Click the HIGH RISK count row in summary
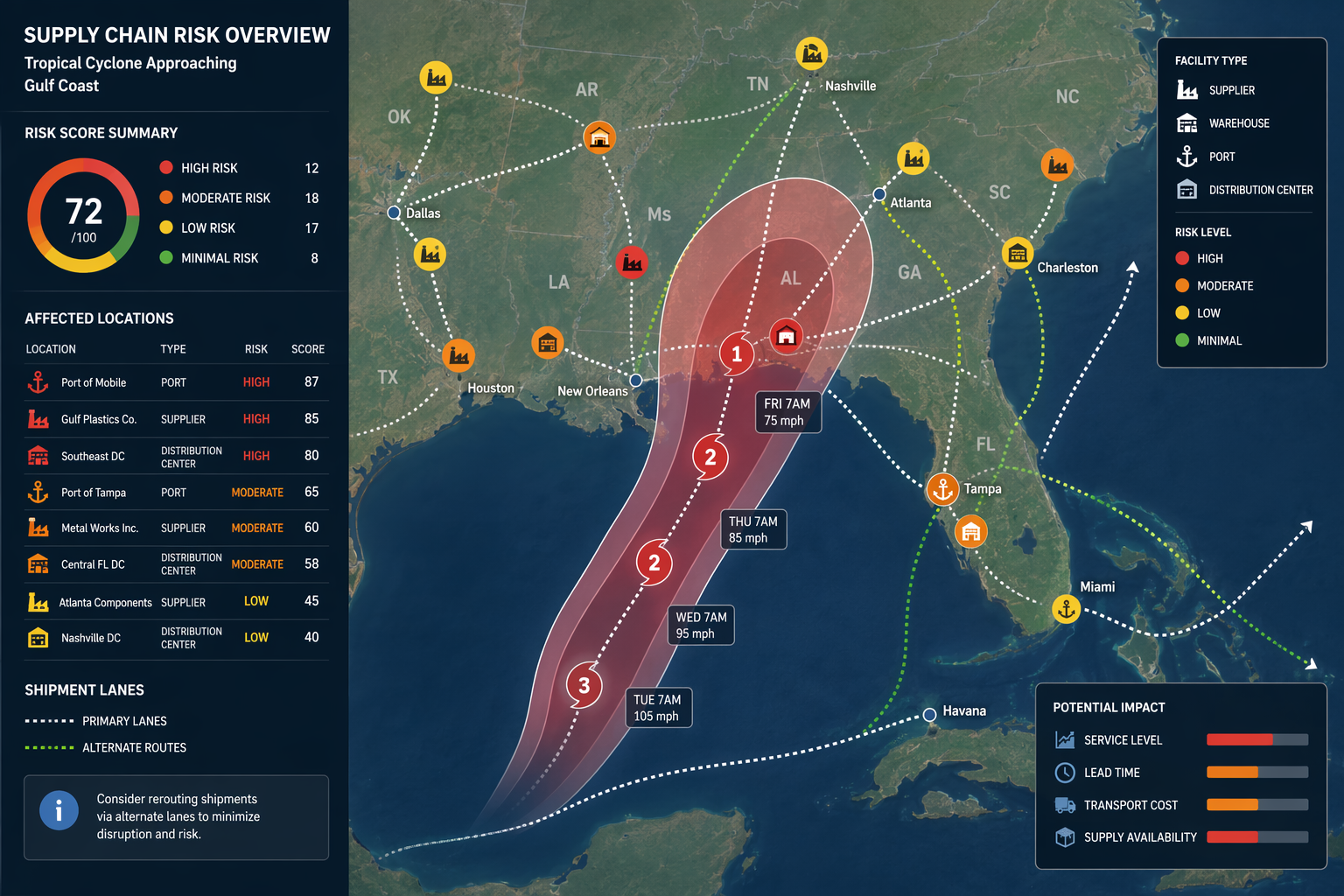This screenshot has height=896, width=1344. click(239, 168)
